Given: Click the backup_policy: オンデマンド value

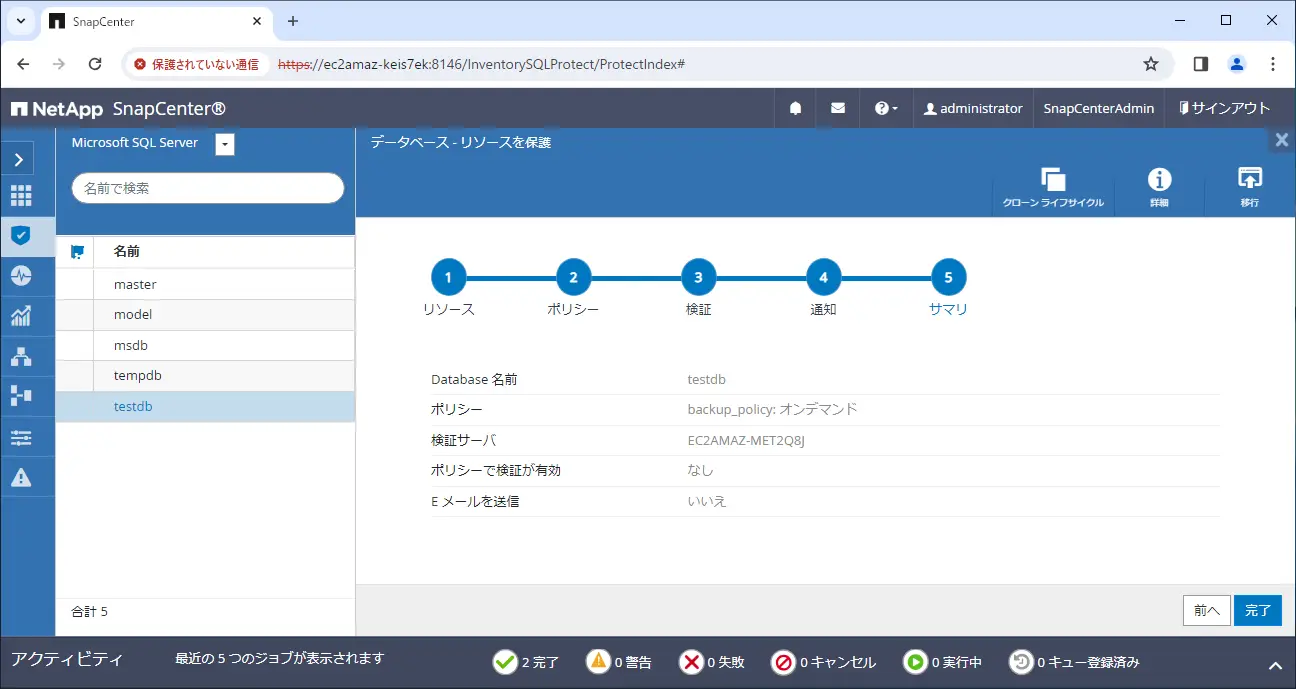Looking at the screenshot, I should (x=773, y=409).
